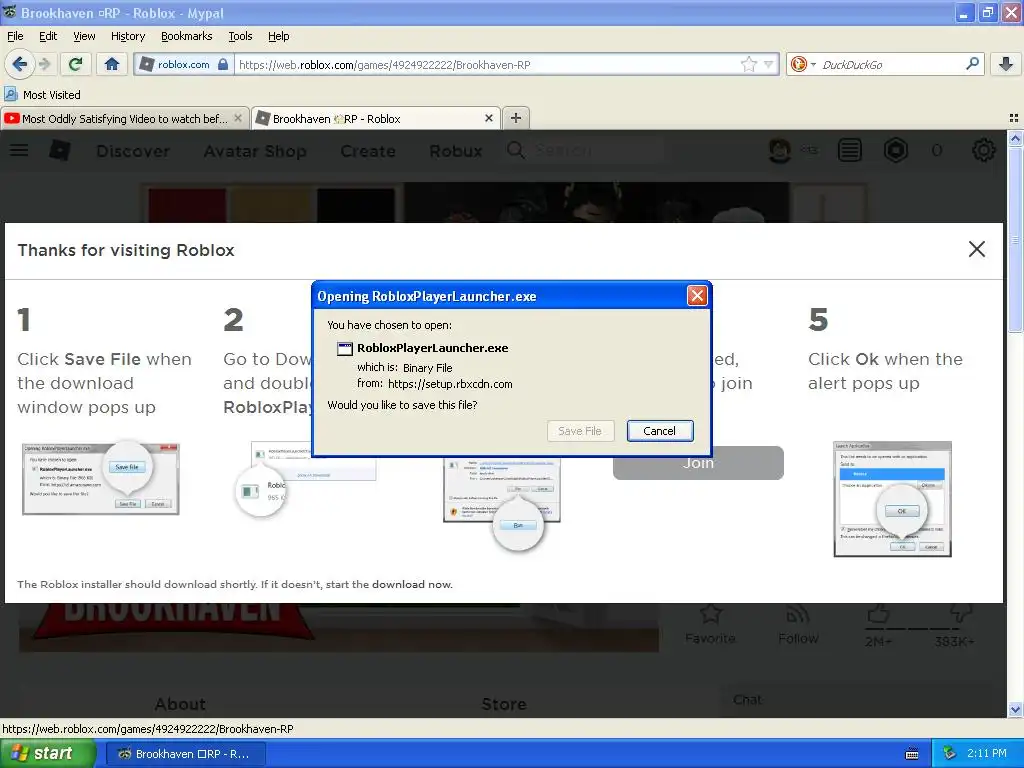Open the Edit menu
The height and width of the screenshot is (768, 1024).
click(x=48, y=36)
